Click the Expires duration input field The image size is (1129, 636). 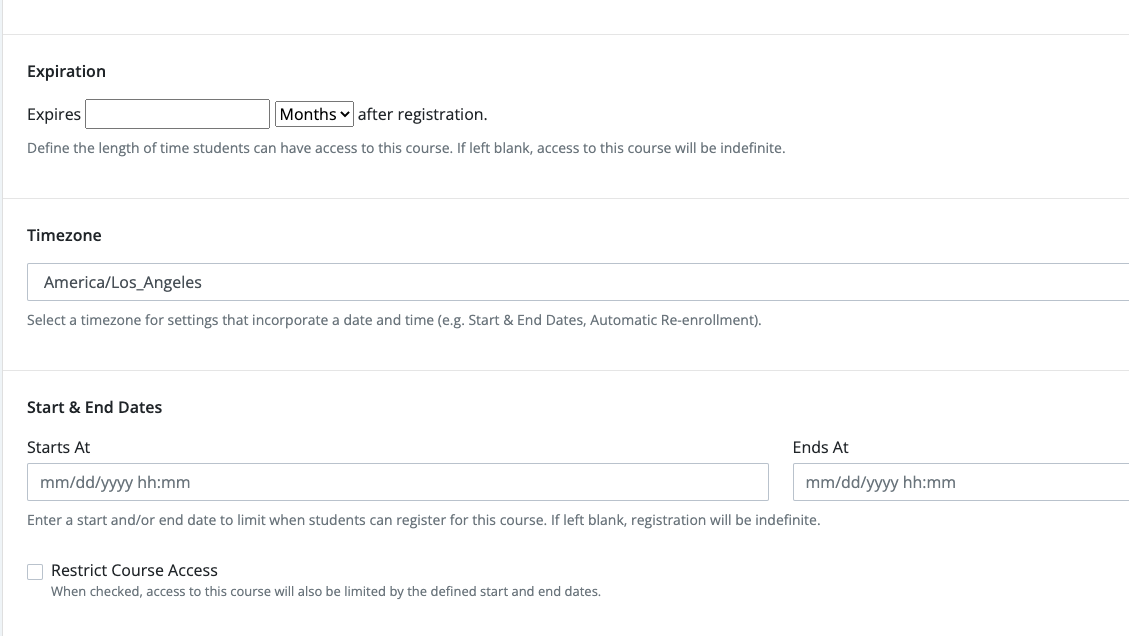177,114
